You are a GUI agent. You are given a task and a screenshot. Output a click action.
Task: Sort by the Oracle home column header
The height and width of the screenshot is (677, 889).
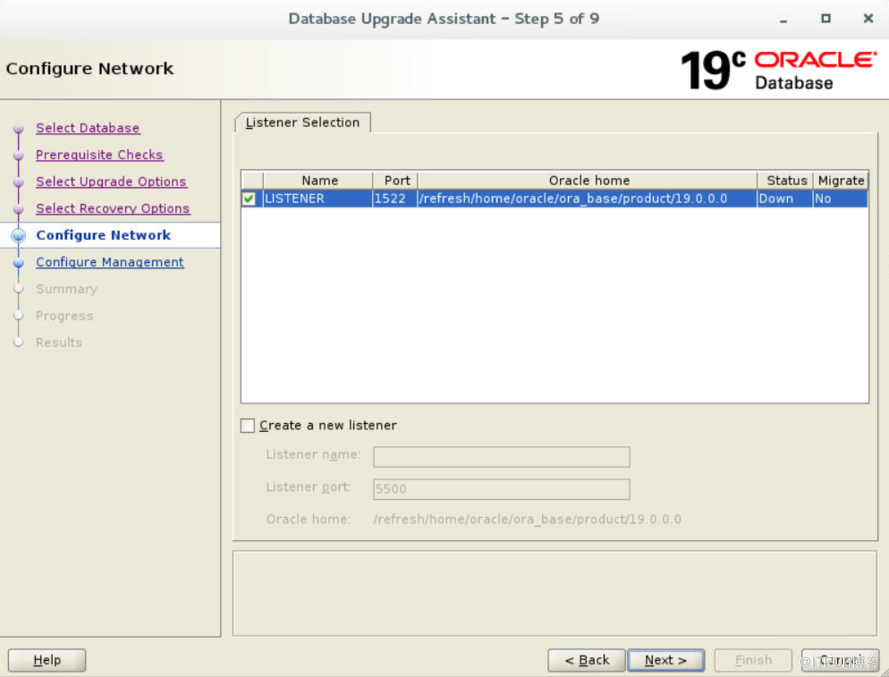pyautogui.click(x=588, y=180)
